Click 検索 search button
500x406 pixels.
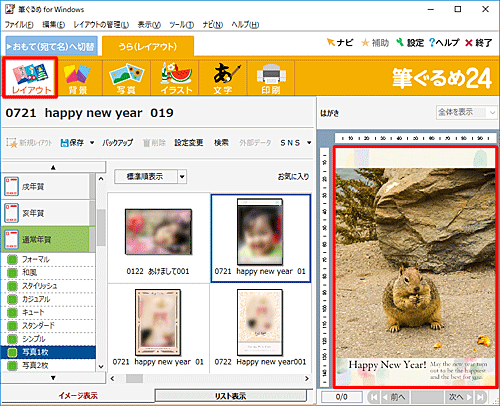click(221, 143)
